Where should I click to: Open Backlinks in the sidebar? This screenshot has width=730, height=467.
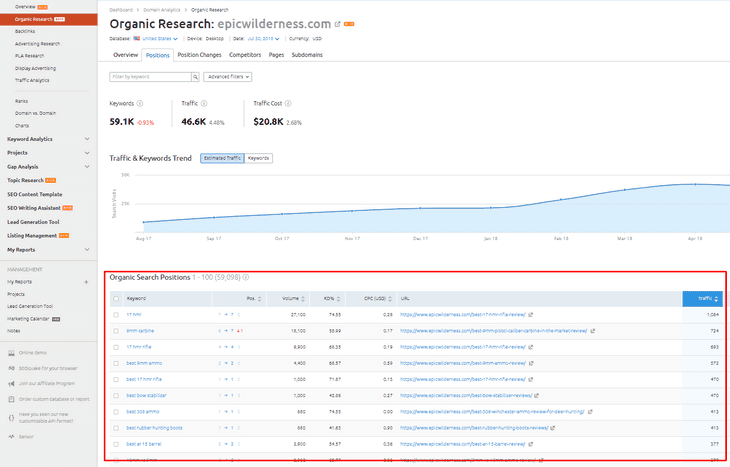point(25,31)
